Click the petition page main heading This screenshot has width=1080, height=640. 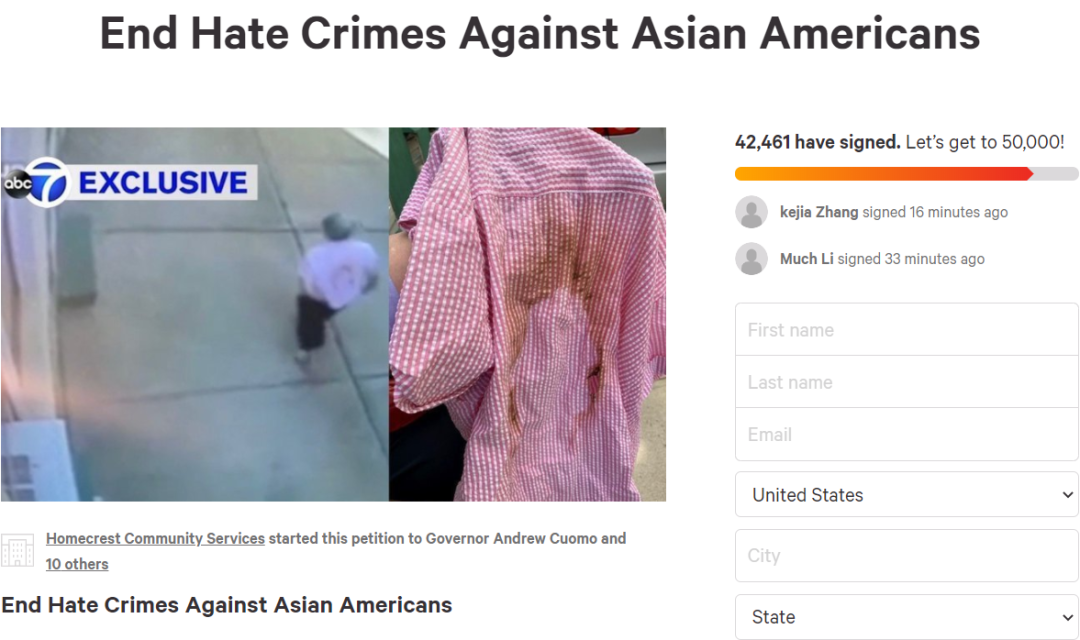[x=540, y=34]
